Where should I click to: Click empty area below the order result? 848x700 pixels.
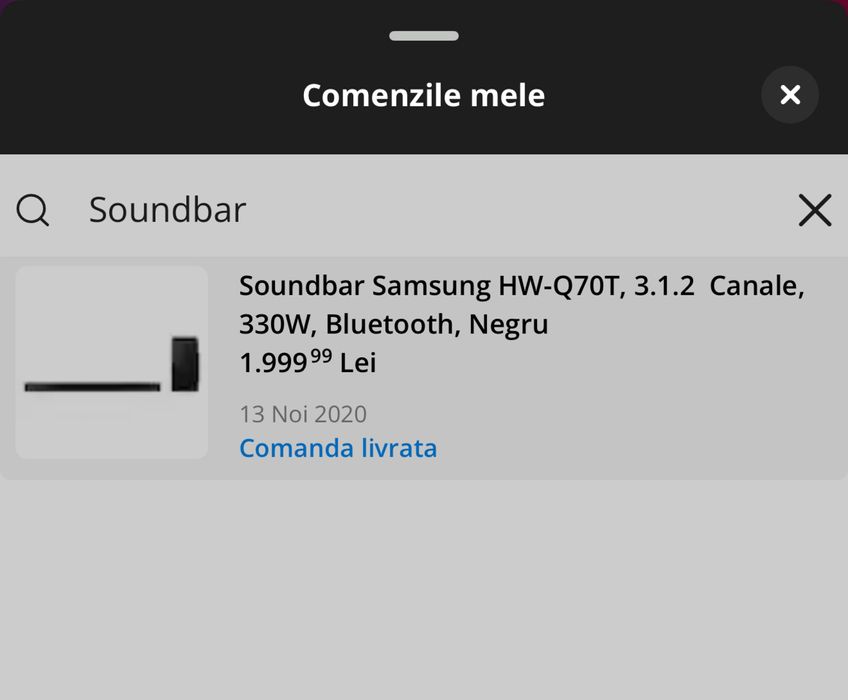(x=424, y=590)
